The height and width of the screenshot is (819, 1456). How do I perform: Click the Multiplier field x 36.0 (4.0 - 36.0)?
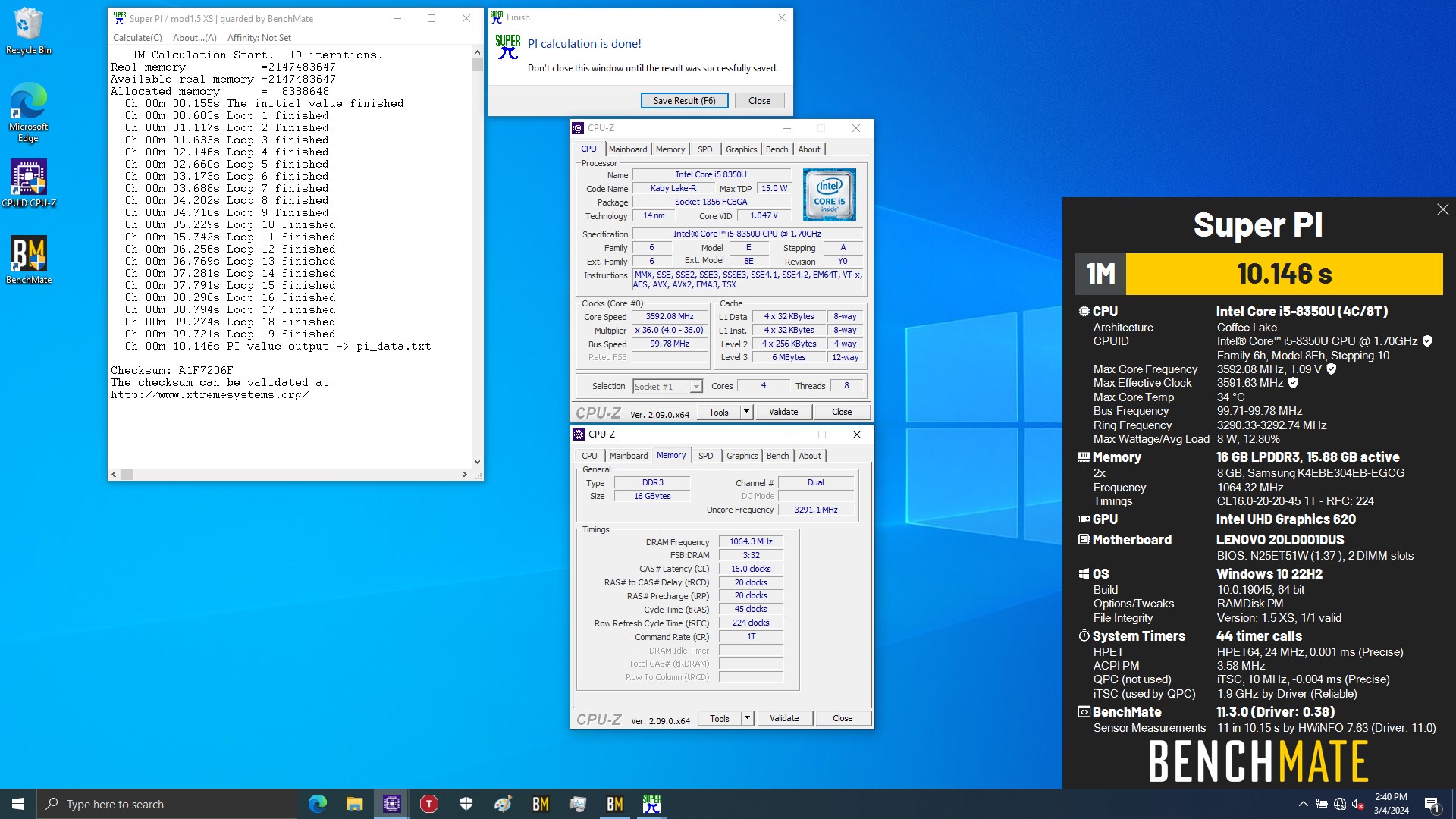[x=670, y=331]
